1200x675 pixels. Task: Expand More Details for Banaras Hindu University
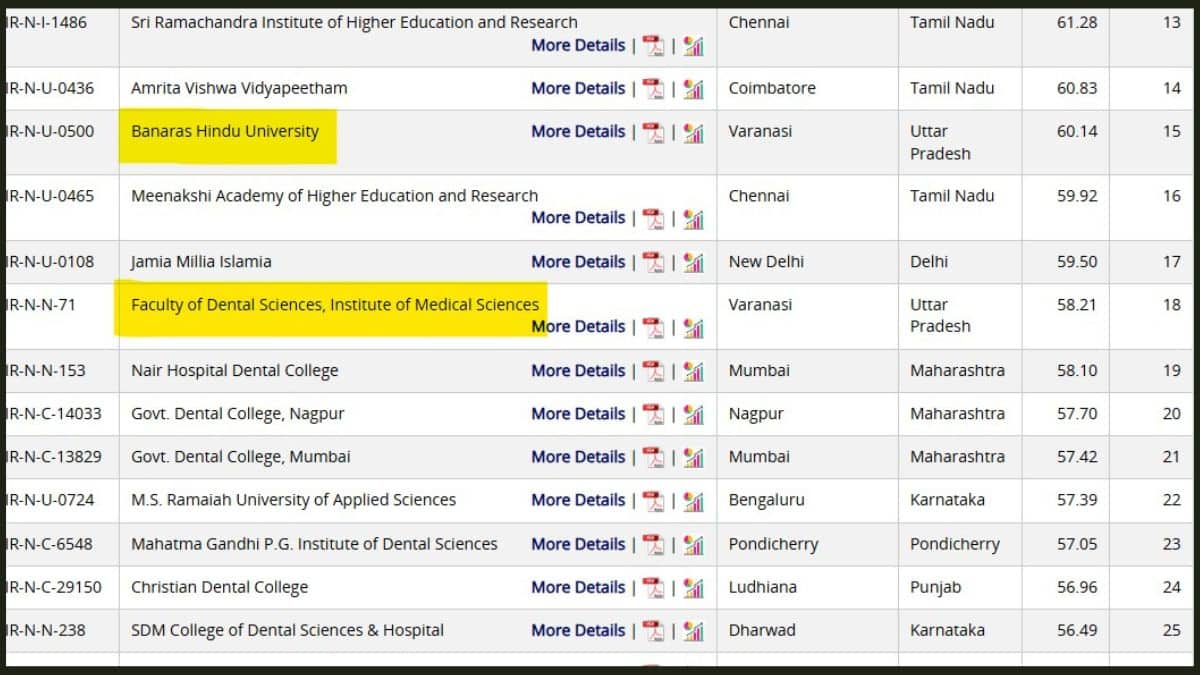click(578, 131)
